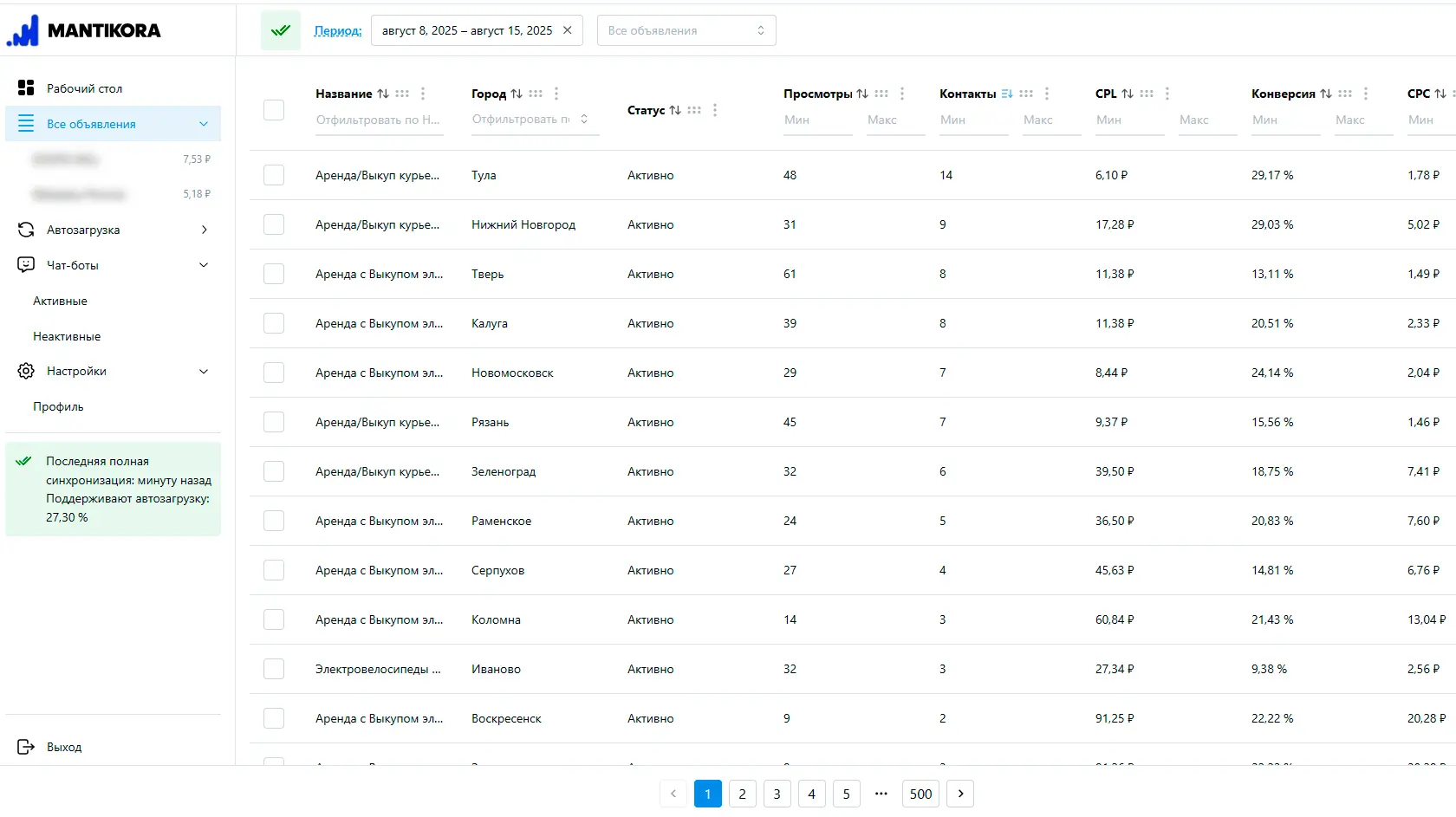Click the CPL Мин input field

click(1130, 120)
